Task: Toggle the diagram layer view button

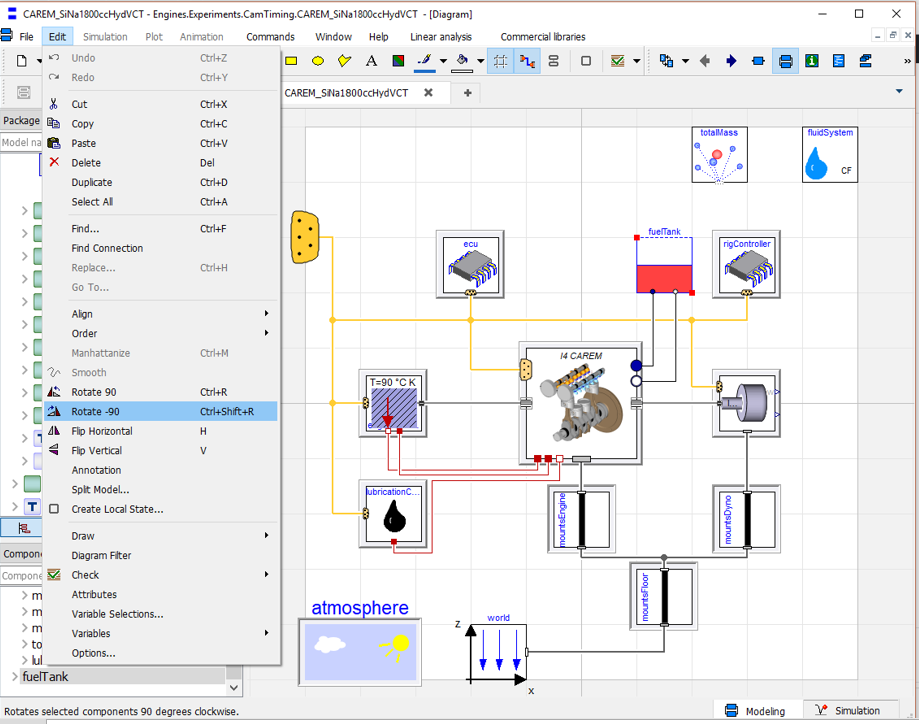Action: coord(785,61)
